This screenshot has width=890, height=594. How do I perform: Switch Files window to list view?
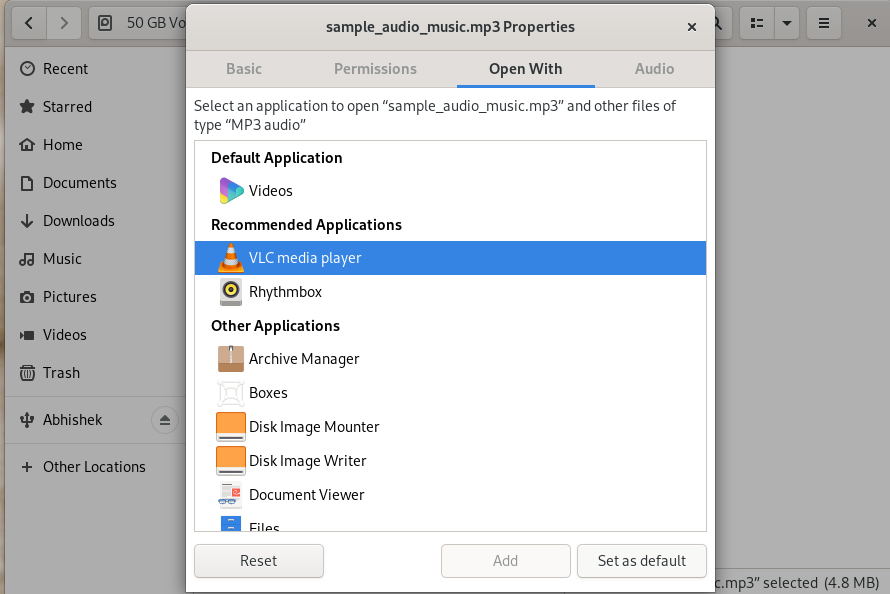(x=757, y=23)
